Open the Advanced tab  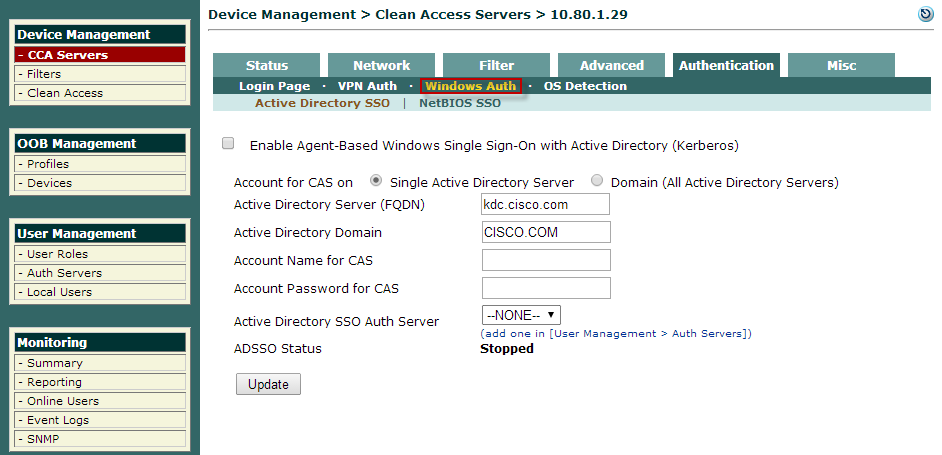612,66
